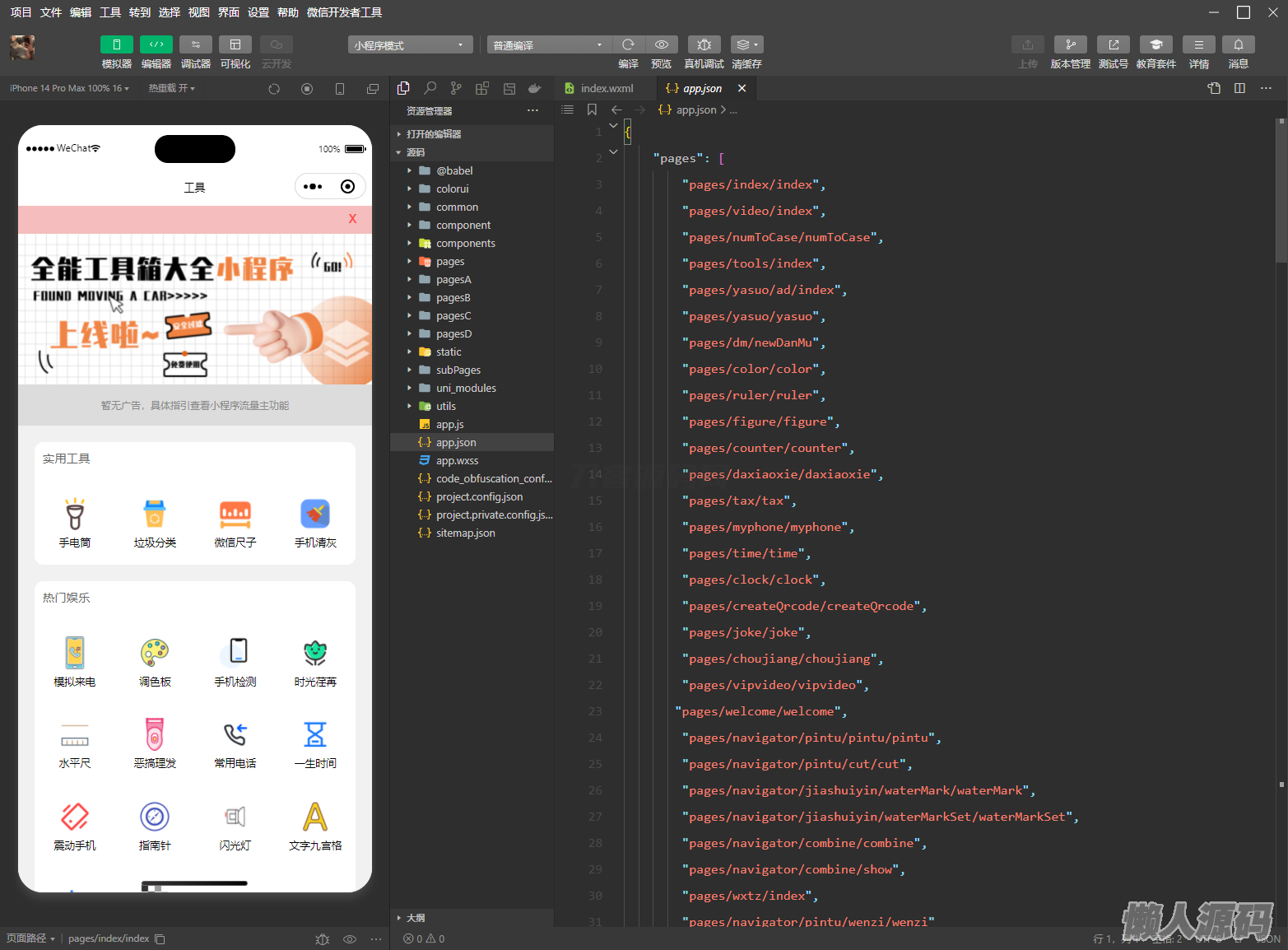Toggle the editor panel button
Screen dimensions: 1288x950
(156, 44)
